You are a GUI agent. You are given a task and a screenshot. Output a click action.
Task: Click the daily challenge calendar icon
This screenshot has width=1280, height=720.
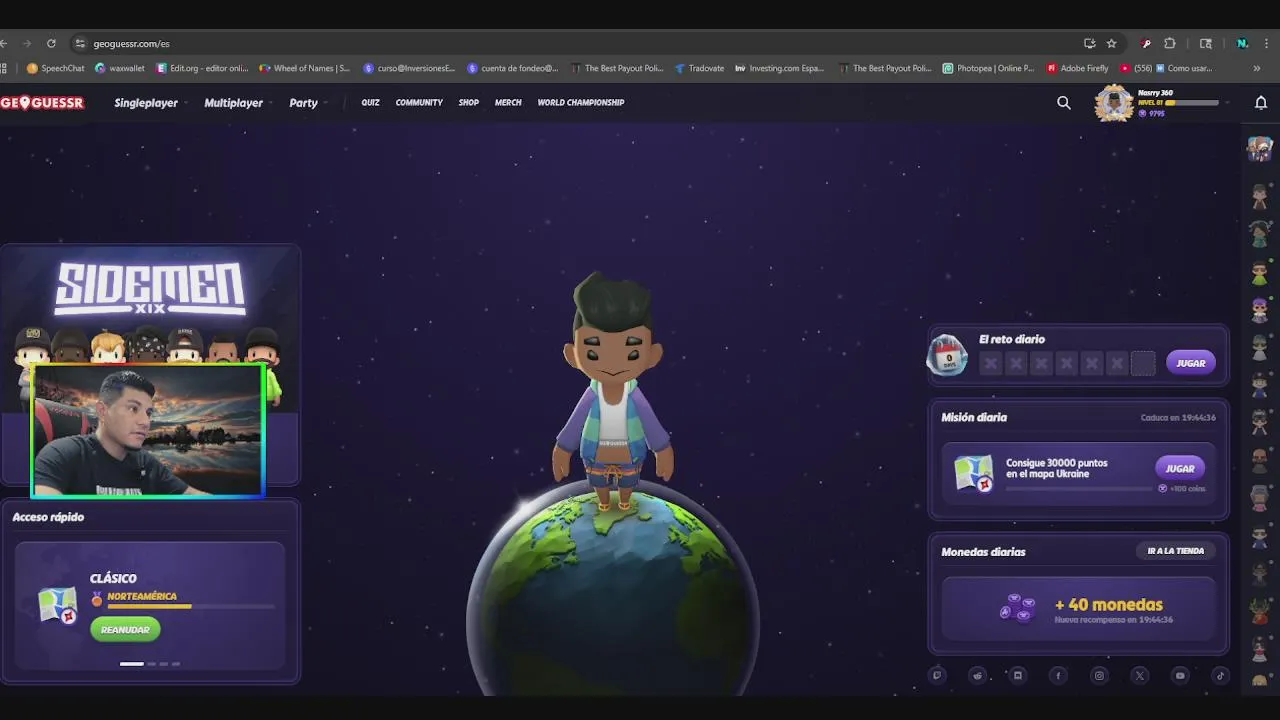(x=948, y=356)
